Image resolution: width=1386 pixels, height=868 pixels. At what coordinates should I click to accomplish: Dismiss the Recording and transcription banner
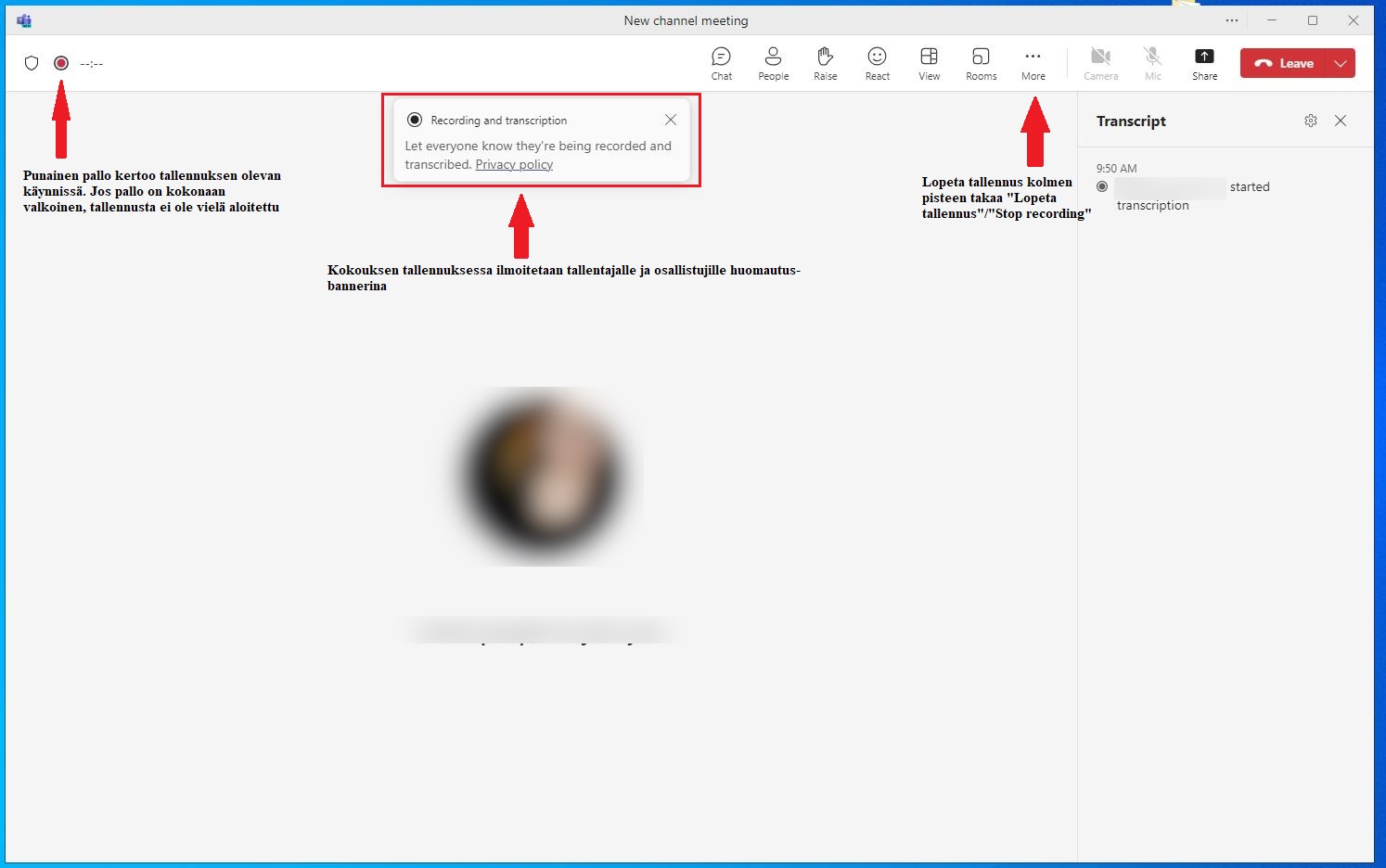pos(671,120)
